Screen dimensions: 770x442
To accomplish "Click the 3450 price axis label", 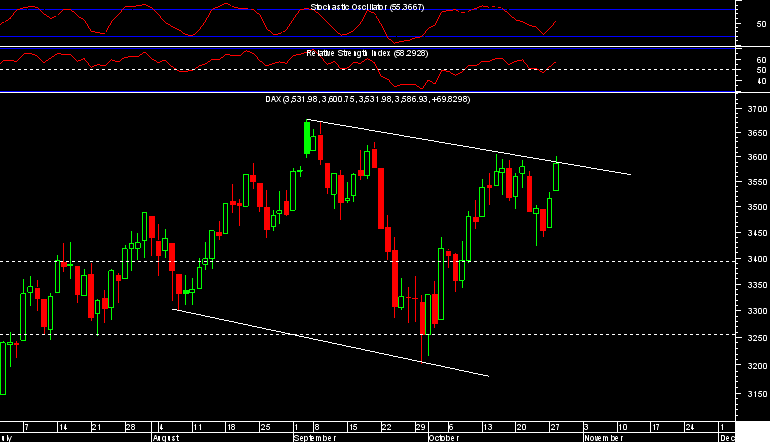I will point(757,233).
